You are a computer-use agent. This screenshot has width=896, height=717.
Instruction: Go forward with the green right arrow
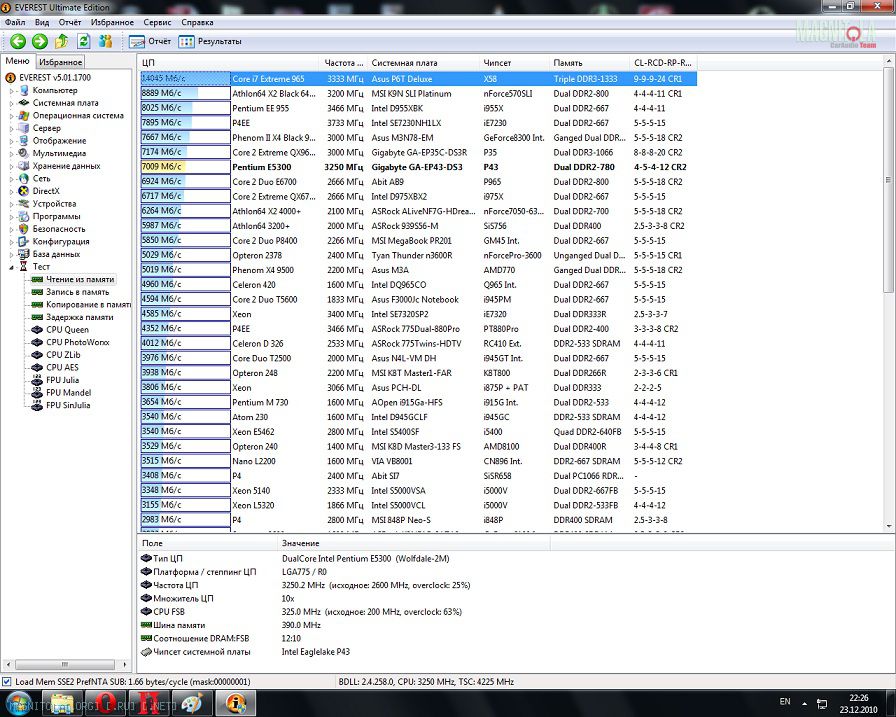(39, 41)
